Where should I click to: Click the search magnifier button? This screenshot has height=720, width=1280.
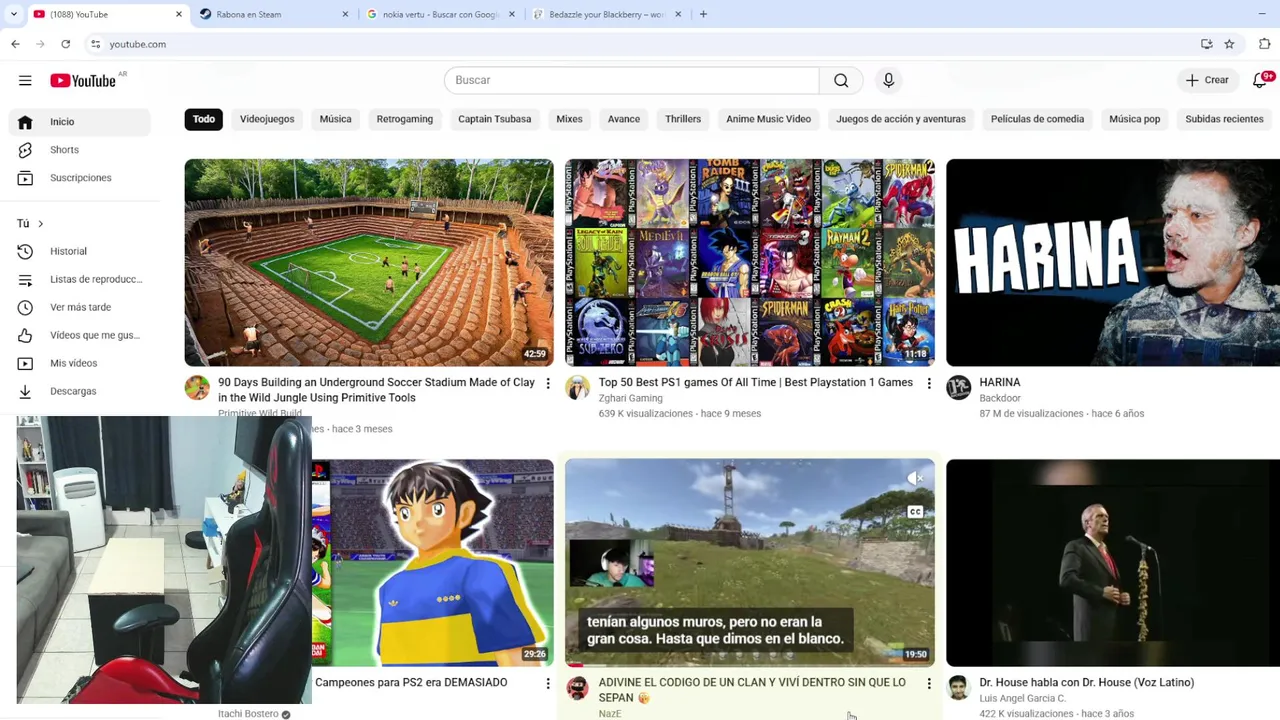tap(841, 80)
